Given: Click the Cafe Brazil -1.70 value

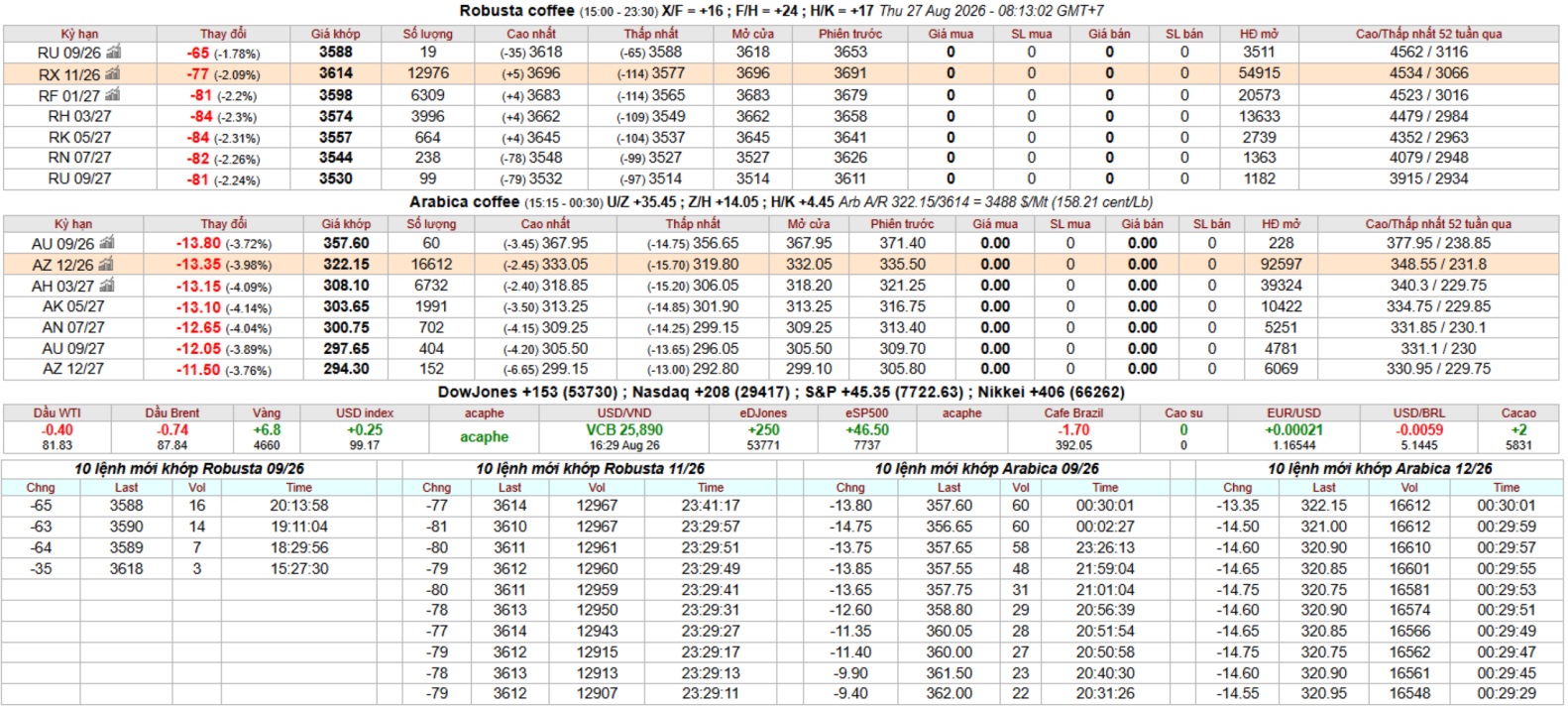Looking at the screenshot, I should (1073, 430).
